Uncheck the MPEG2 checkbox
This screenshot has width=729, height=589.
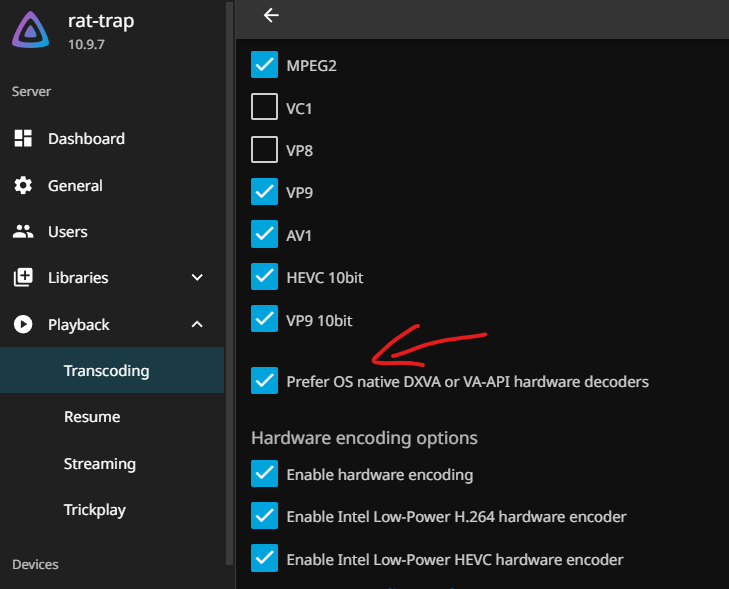click(x=264, y=65)
